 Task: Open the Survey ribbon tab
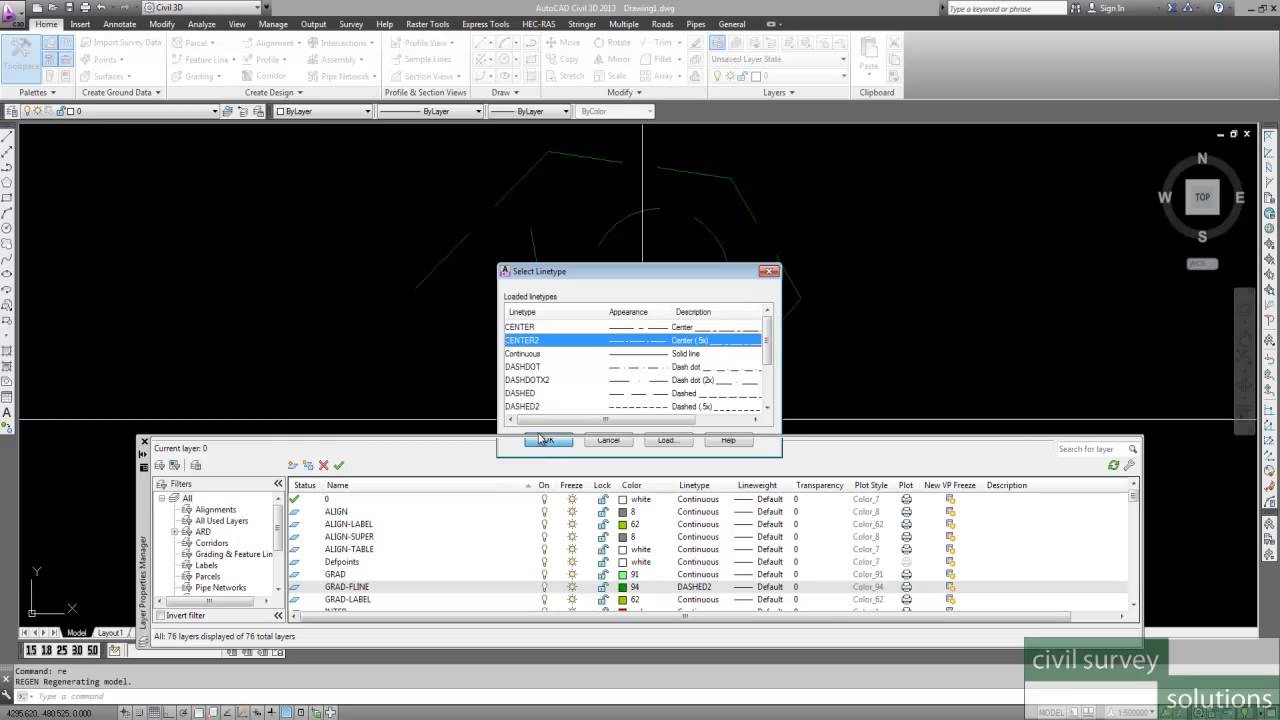(351, 24)
